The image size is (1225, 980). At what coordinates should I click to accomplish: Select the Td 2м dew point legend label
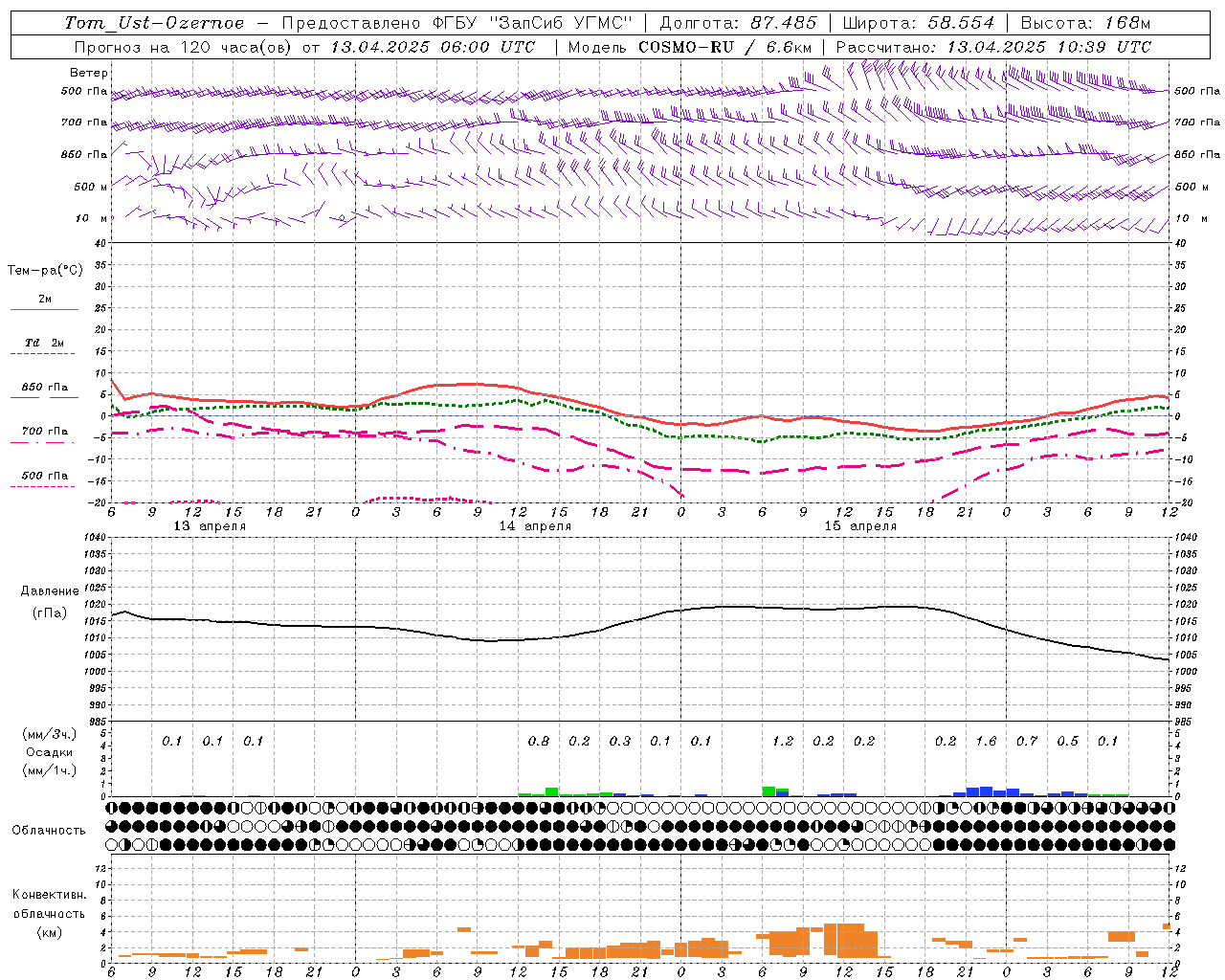pos(44,343)
